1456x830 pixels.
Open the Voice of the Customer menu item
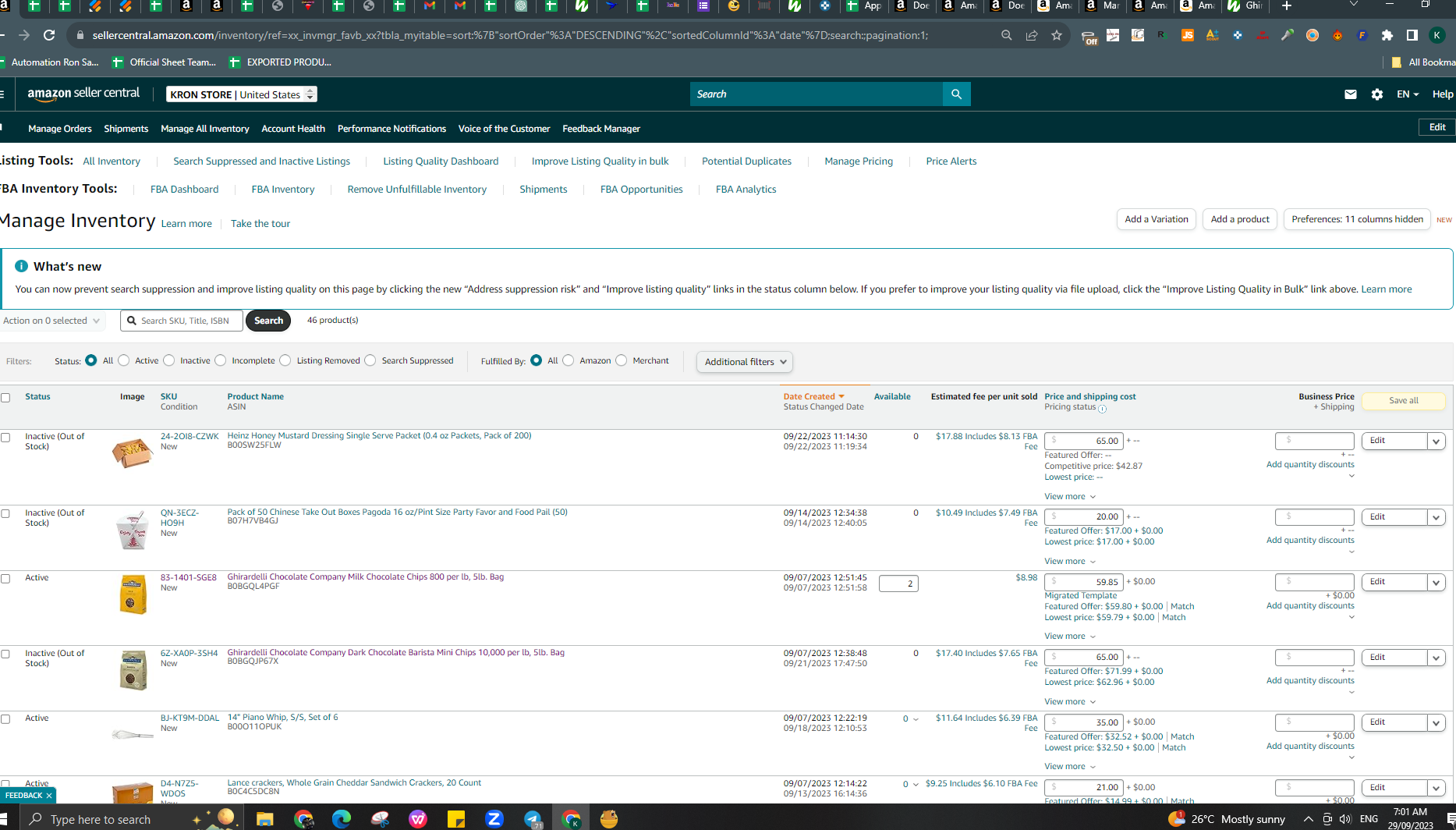505,129
